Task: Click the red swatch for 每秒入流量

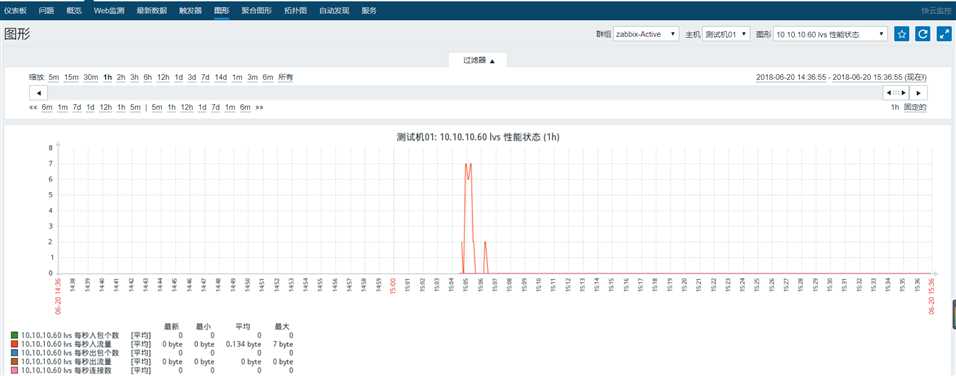Action: (14, 344)
